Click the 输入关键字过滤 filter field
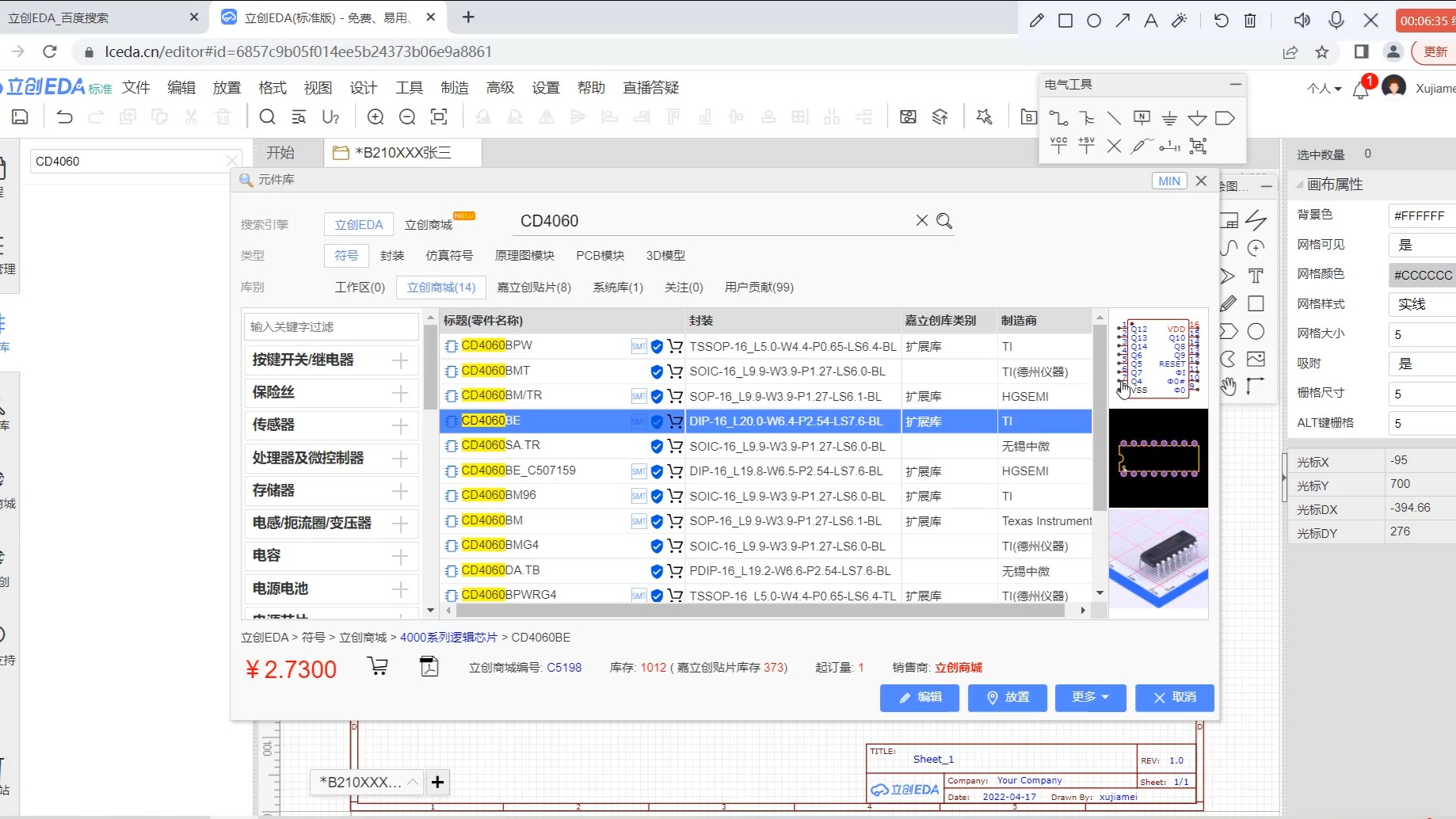 pos(331,327)
